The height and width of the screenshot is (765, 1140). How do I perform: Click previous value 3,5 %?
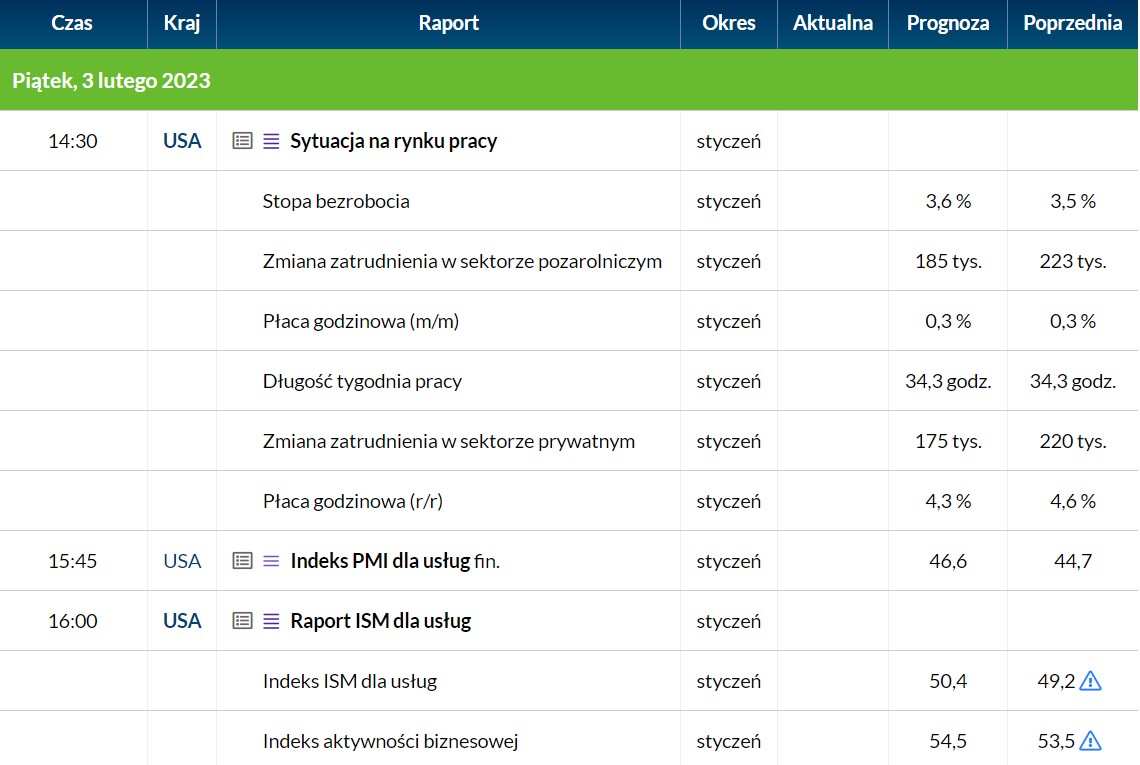(1072, 201)
